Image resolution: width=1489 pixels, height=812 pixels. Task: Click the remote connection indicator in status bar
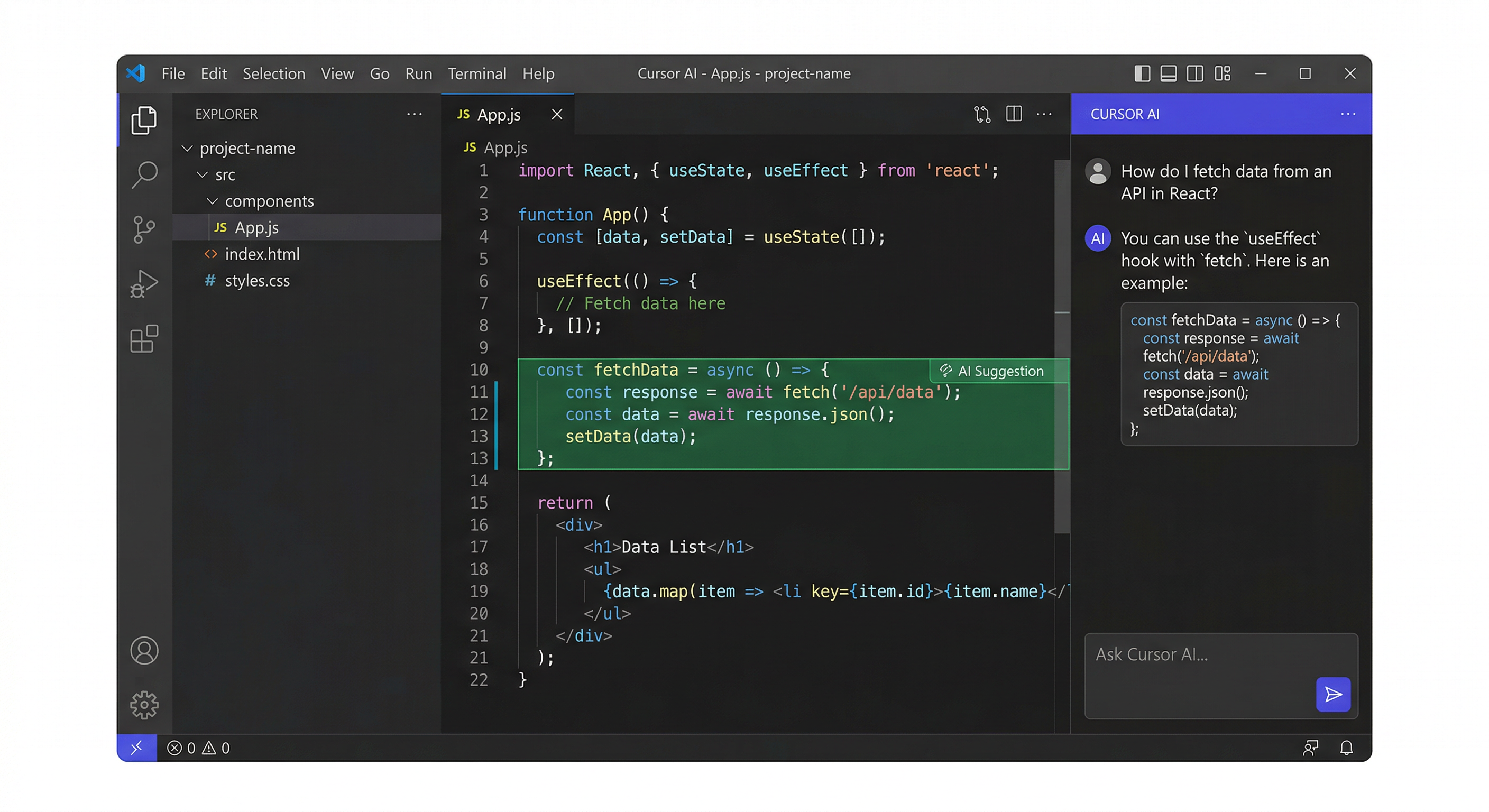tap(137, 748)
